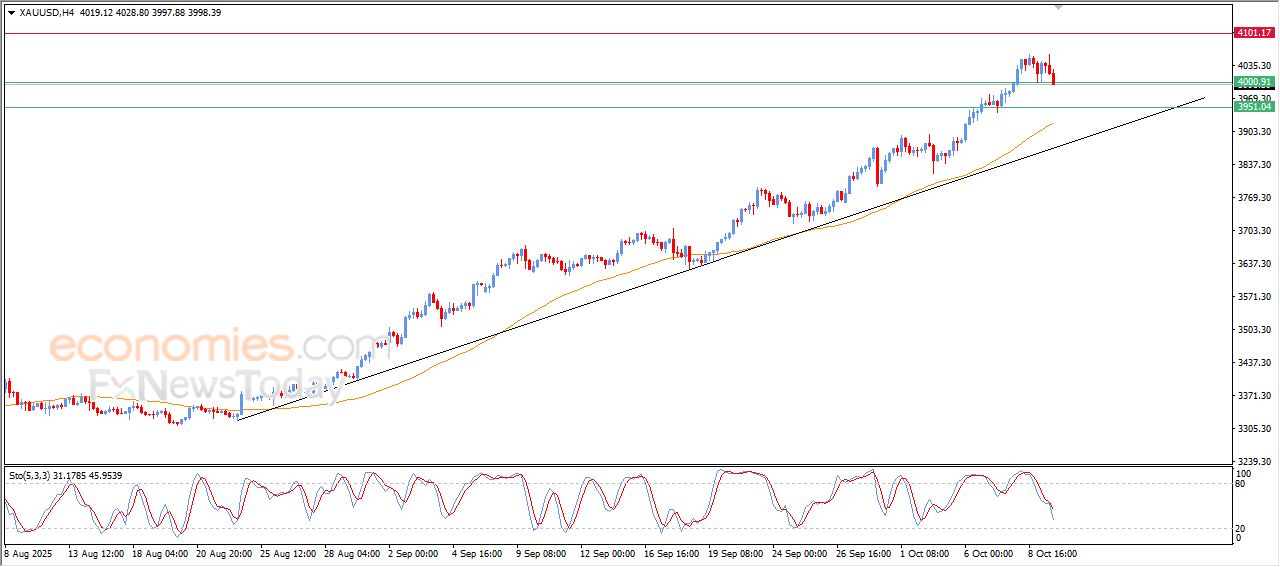1280x567 pixels.
Task: Click the 24 Sep 00:00 time label
Action: 798,552
